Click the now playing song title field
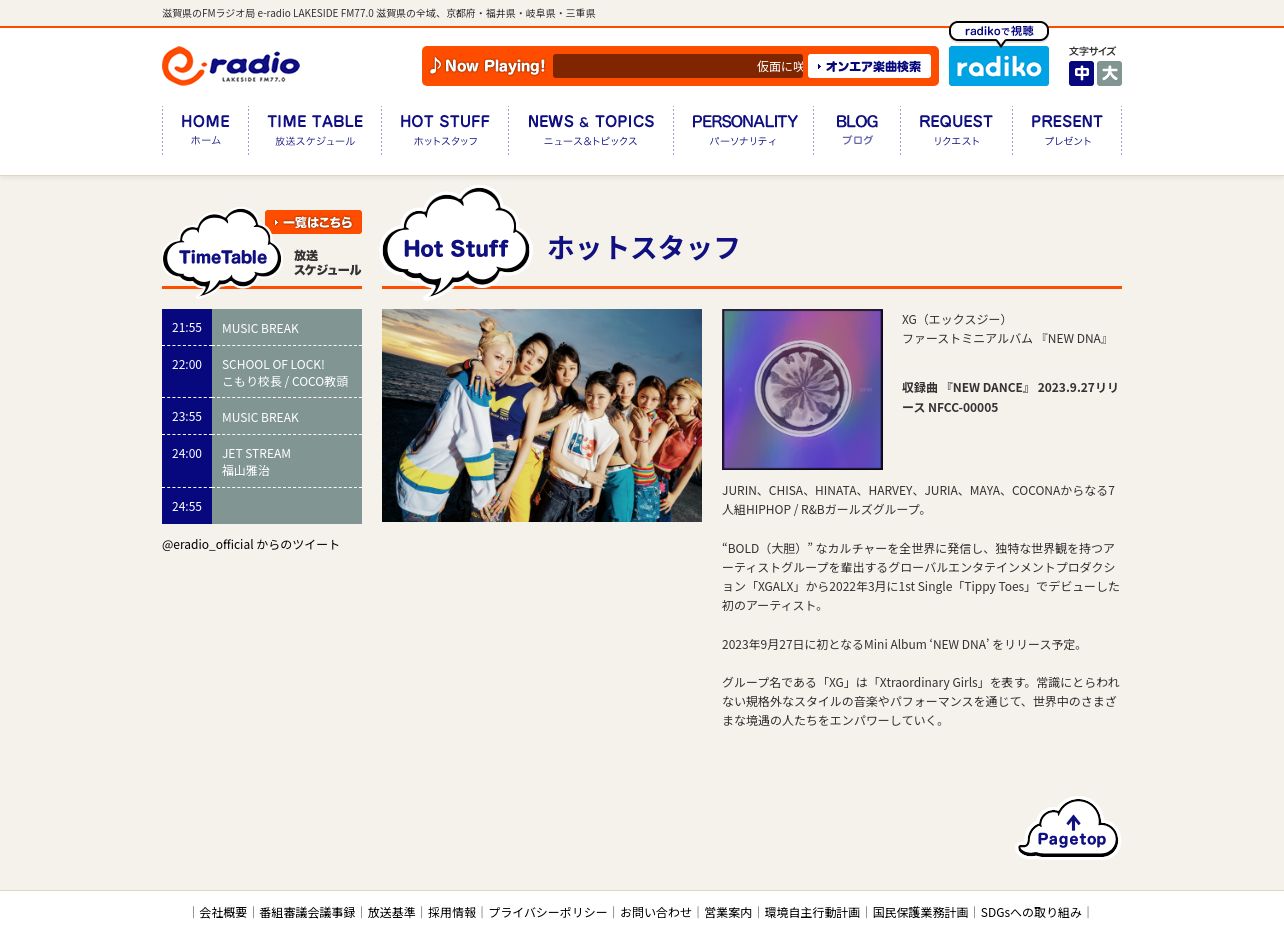This screenshot has width=1284, height=927. tap(678, 66)
